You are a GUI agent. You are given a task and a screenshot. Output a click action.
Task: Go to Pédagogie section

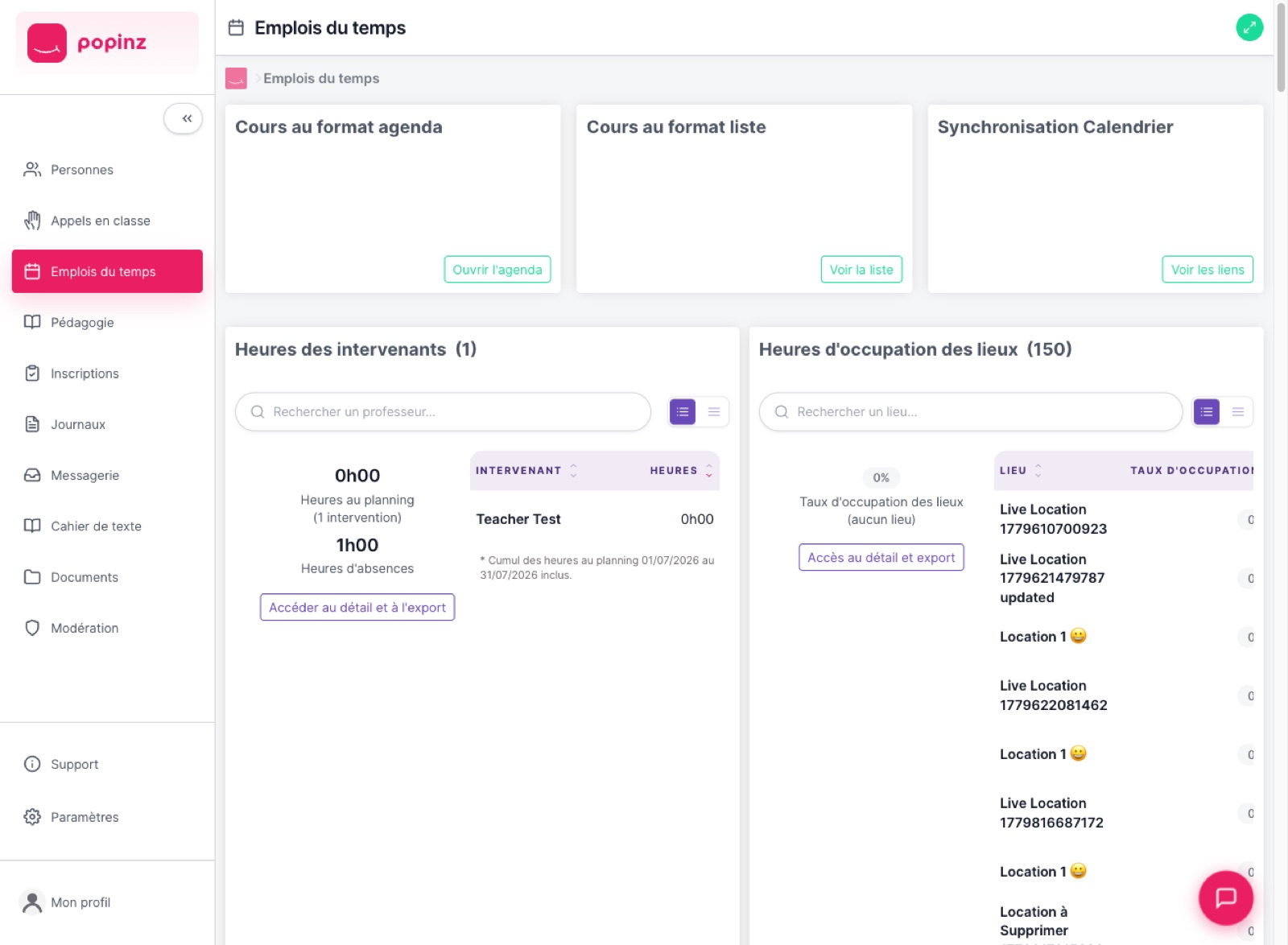107,322
